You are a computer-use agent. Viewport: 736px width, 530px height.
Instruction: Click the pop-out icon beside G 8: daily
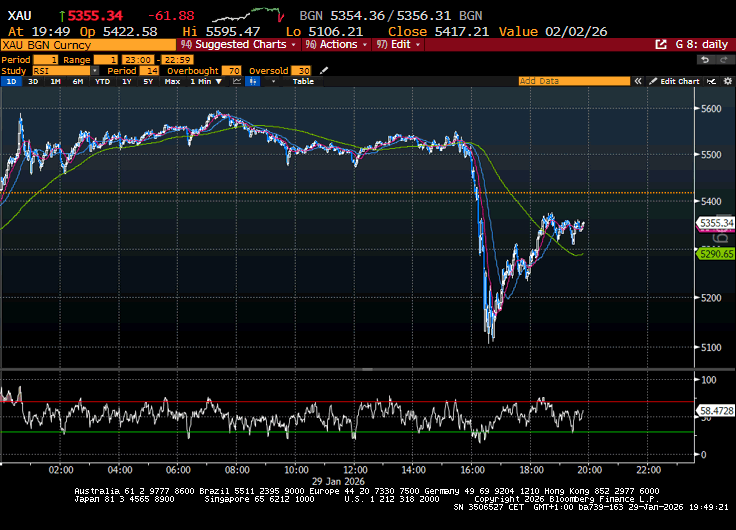point(661,45)
